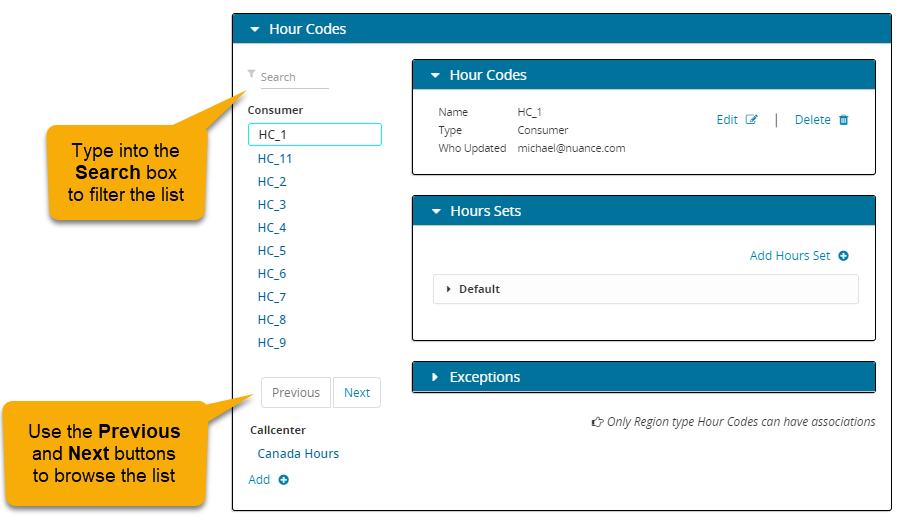This screenshot has width=906, height=520.
Task: Click the plus icon next to Add
Action: (284, 480)
